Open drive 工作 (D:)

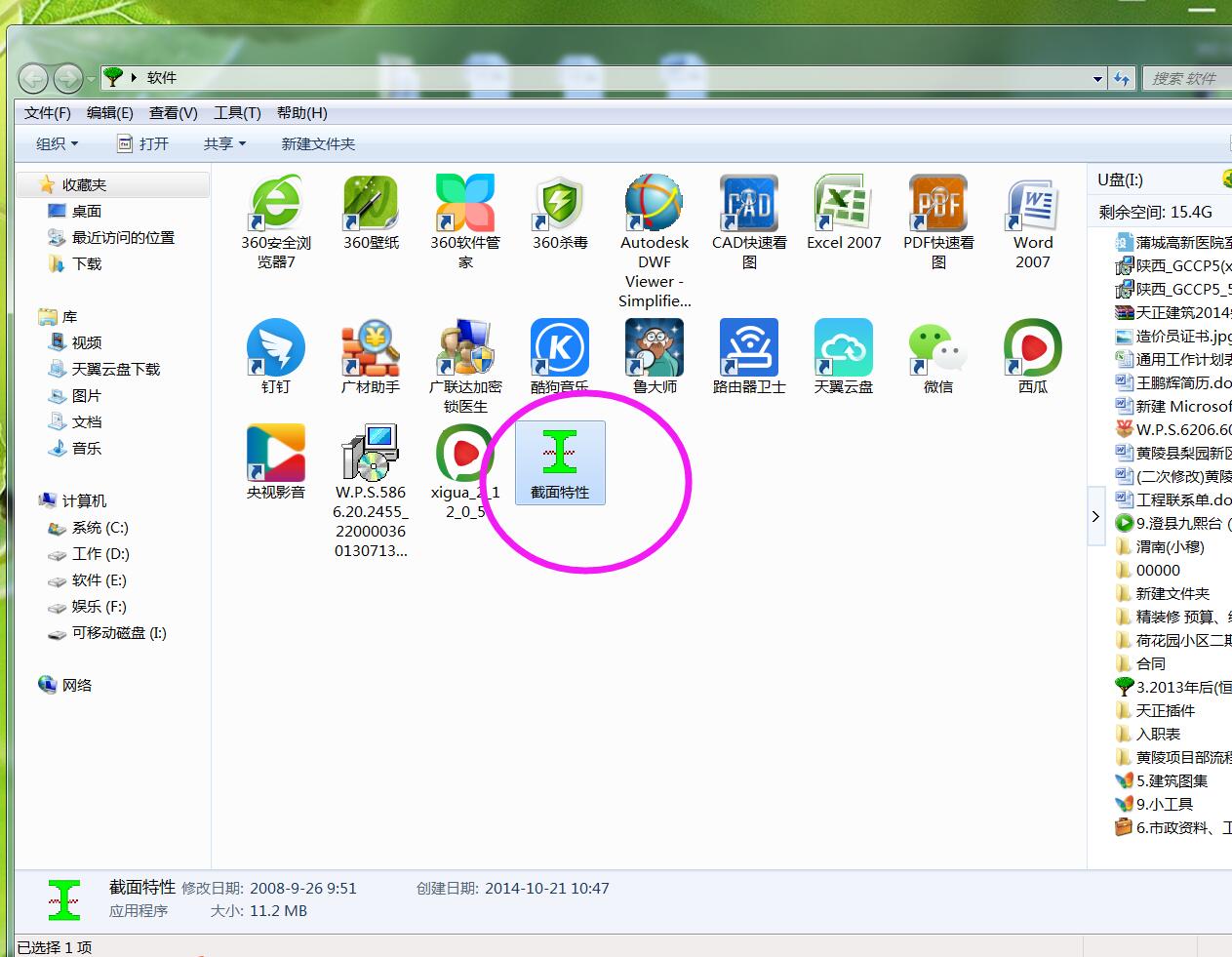click(99, 553)
